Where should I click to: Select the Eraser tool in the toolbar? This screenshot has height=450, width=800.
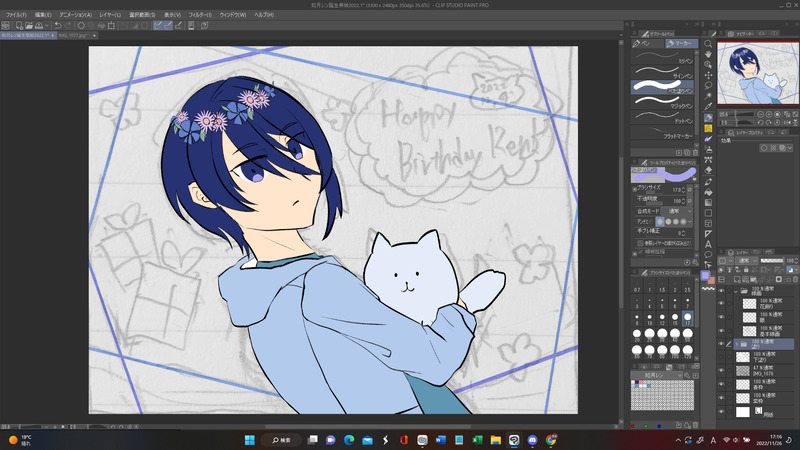[708, 170]
